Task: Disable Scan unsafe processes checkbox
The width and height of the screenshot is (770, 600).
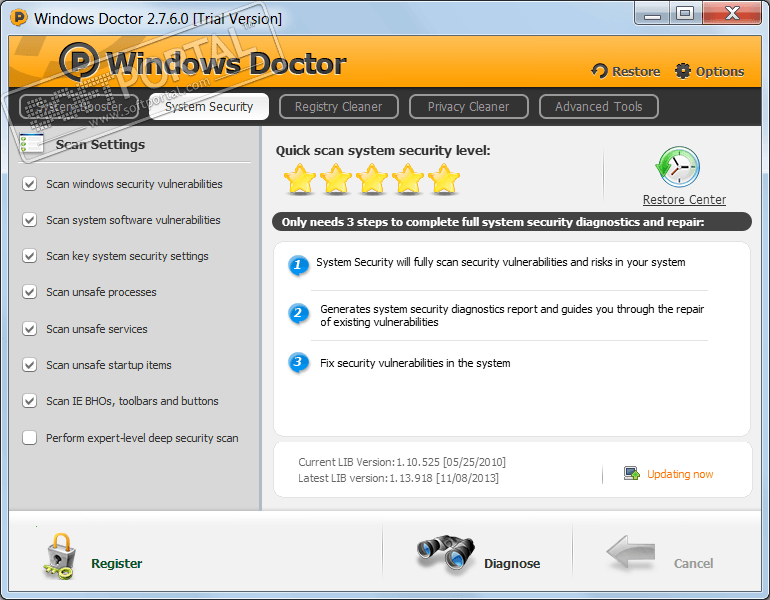Action: pos(29,292)
